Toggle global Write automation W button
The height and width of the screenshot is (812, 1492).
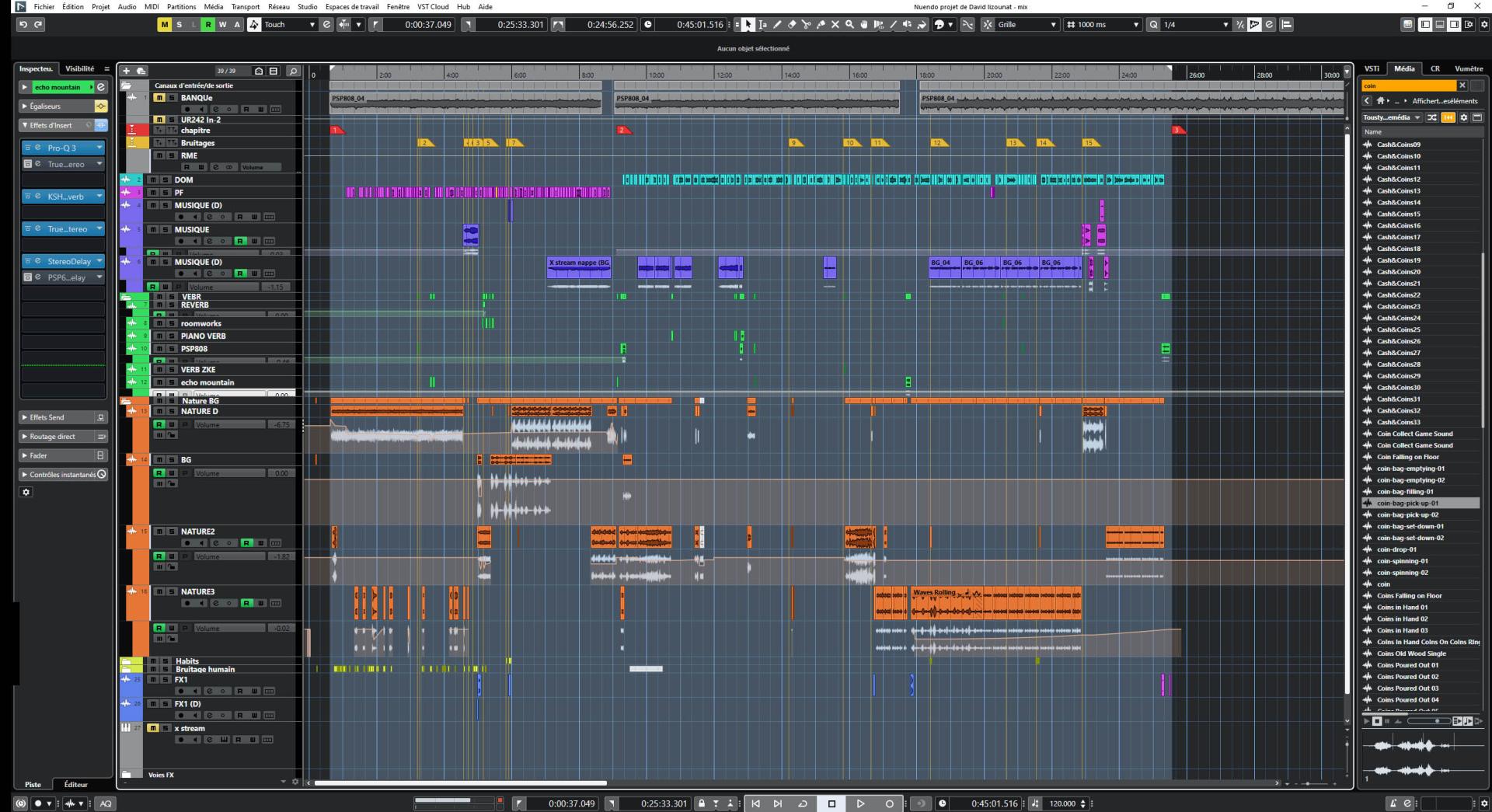tap(223, 25)
